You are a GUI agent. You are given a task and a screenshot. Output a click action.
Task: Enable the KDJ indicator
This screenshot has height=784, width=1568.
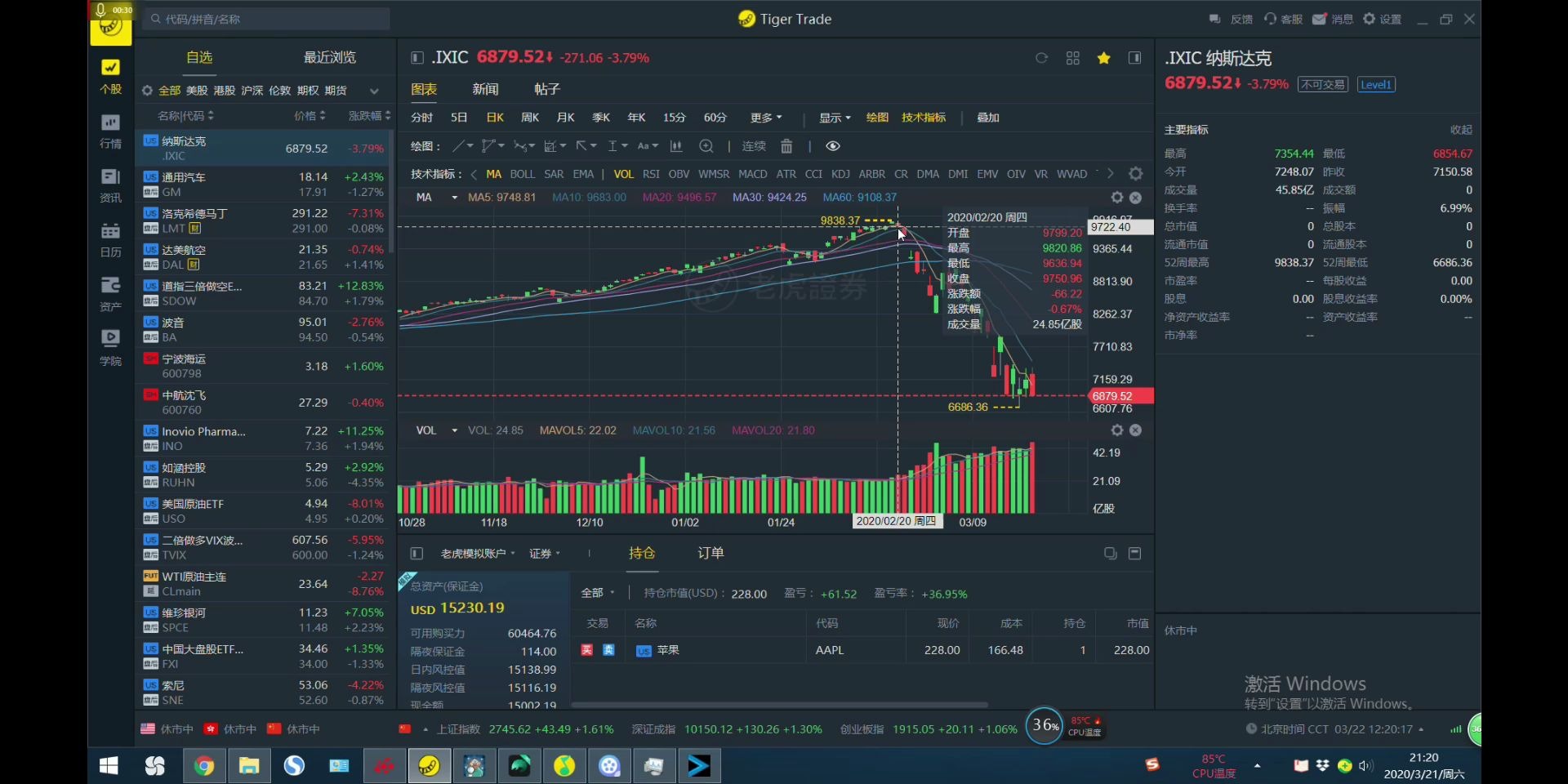click(840, 174)
